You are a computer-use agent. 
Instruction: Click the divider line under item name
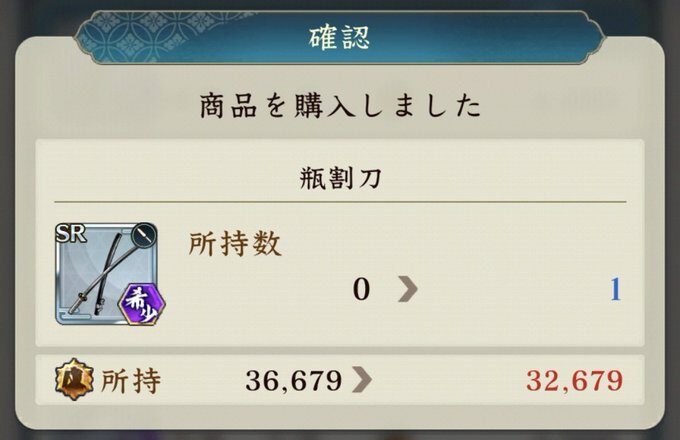click(340, 202)
